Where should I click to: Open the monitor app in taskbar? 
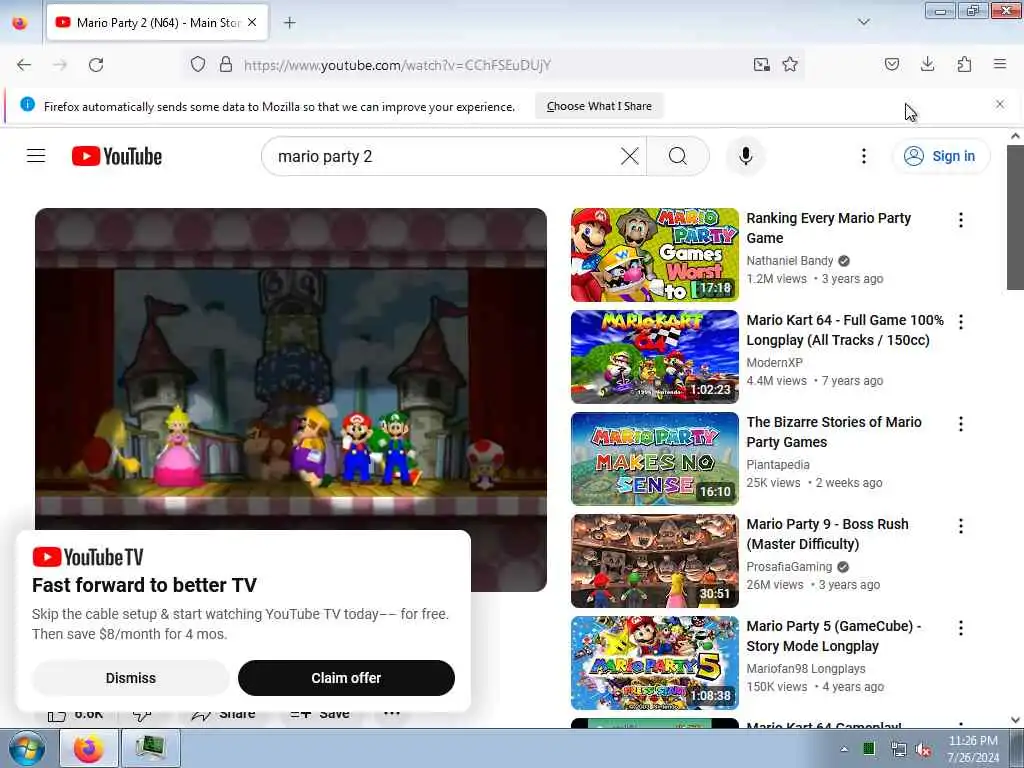tap(150, 748)
